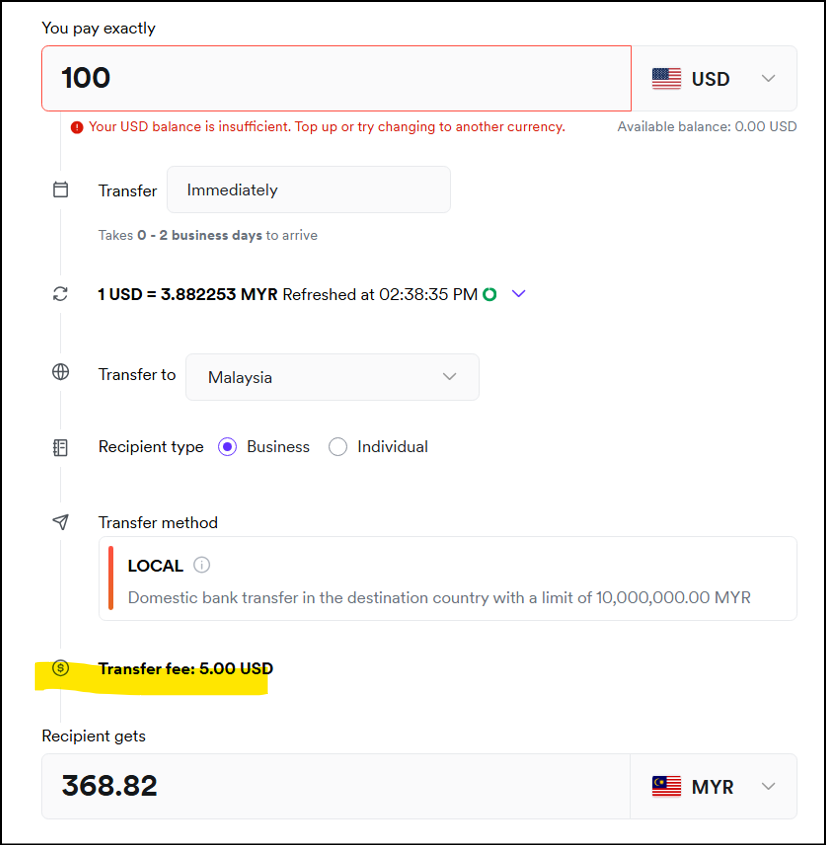
Task: Click the calendar icon beside Transfer
Action: point(61,190)
